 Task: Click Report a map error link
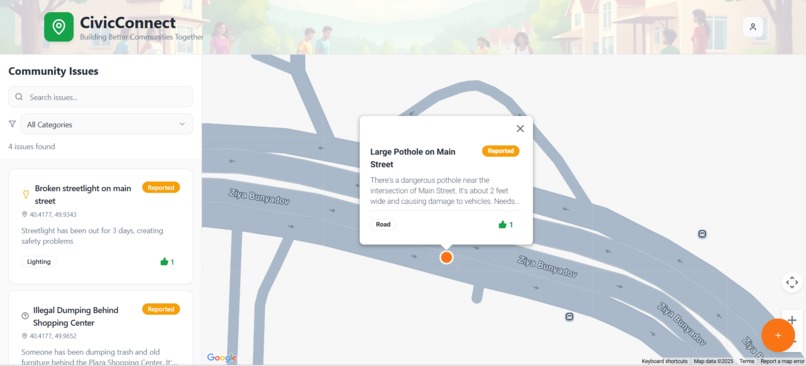coord(781,361)
